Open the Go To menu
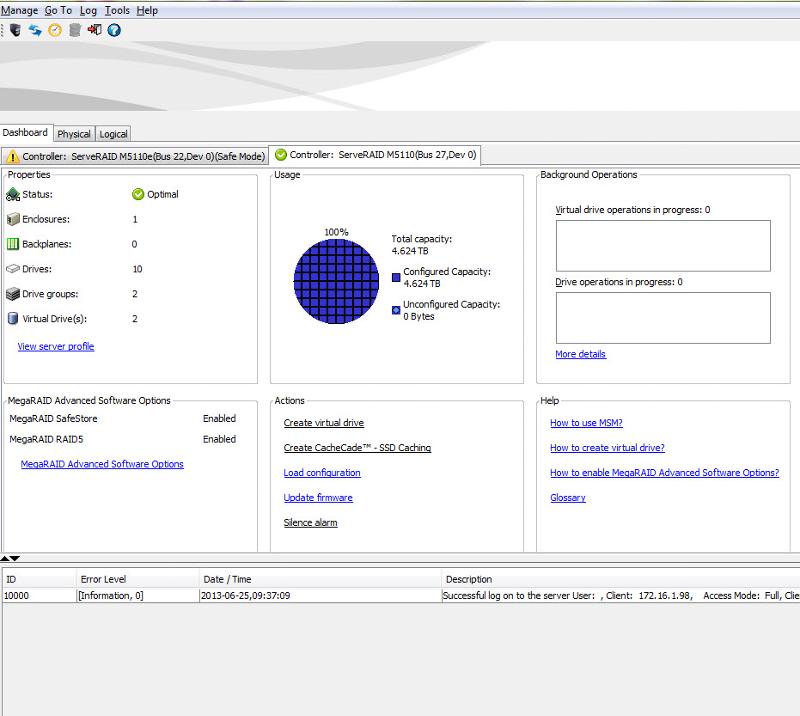 (58, 10)
